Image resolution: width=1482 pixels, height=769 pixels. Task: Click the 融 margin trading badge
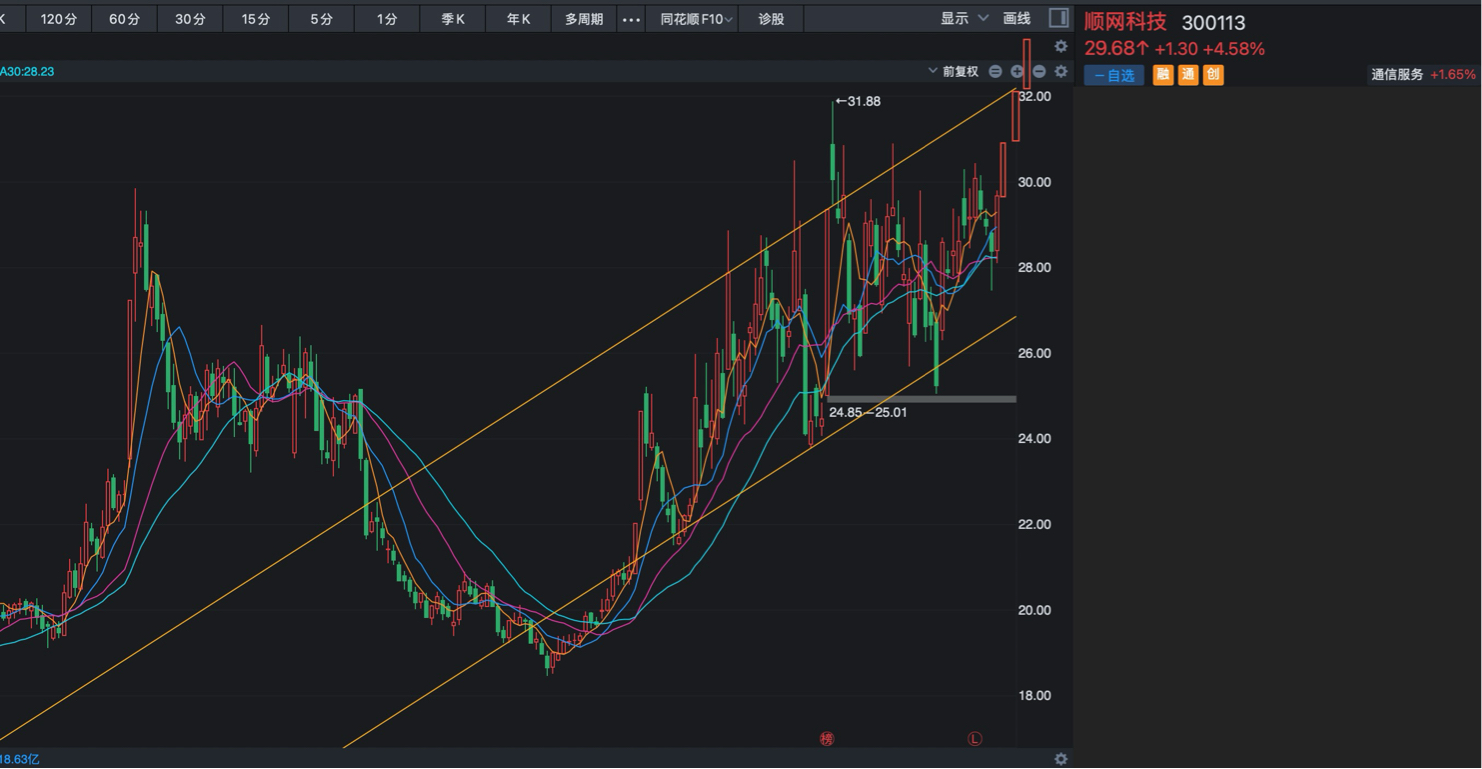point(1163,75)
